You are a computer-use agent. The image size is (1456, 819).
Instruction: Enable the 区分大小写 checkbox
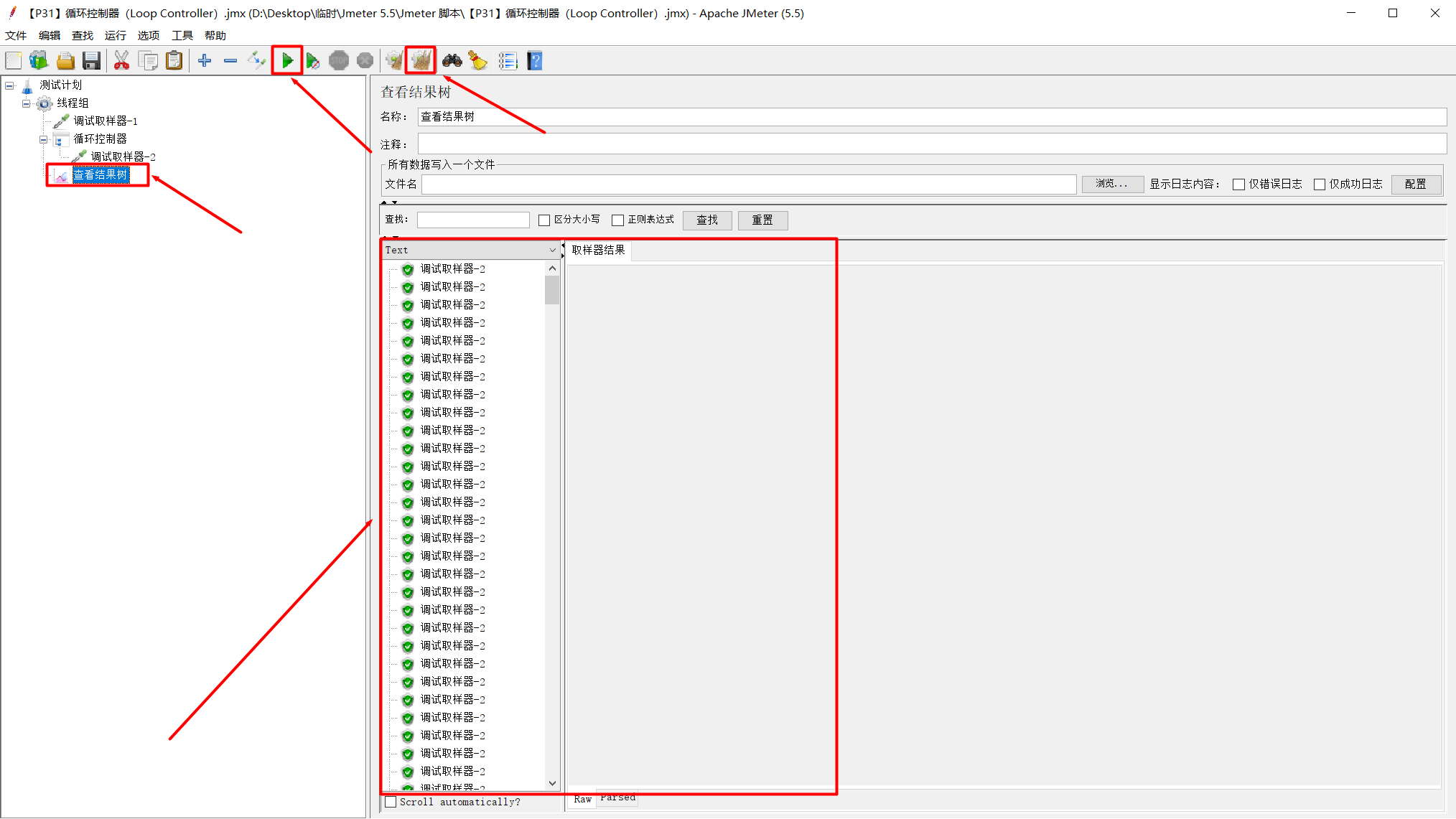pos(544,220)
